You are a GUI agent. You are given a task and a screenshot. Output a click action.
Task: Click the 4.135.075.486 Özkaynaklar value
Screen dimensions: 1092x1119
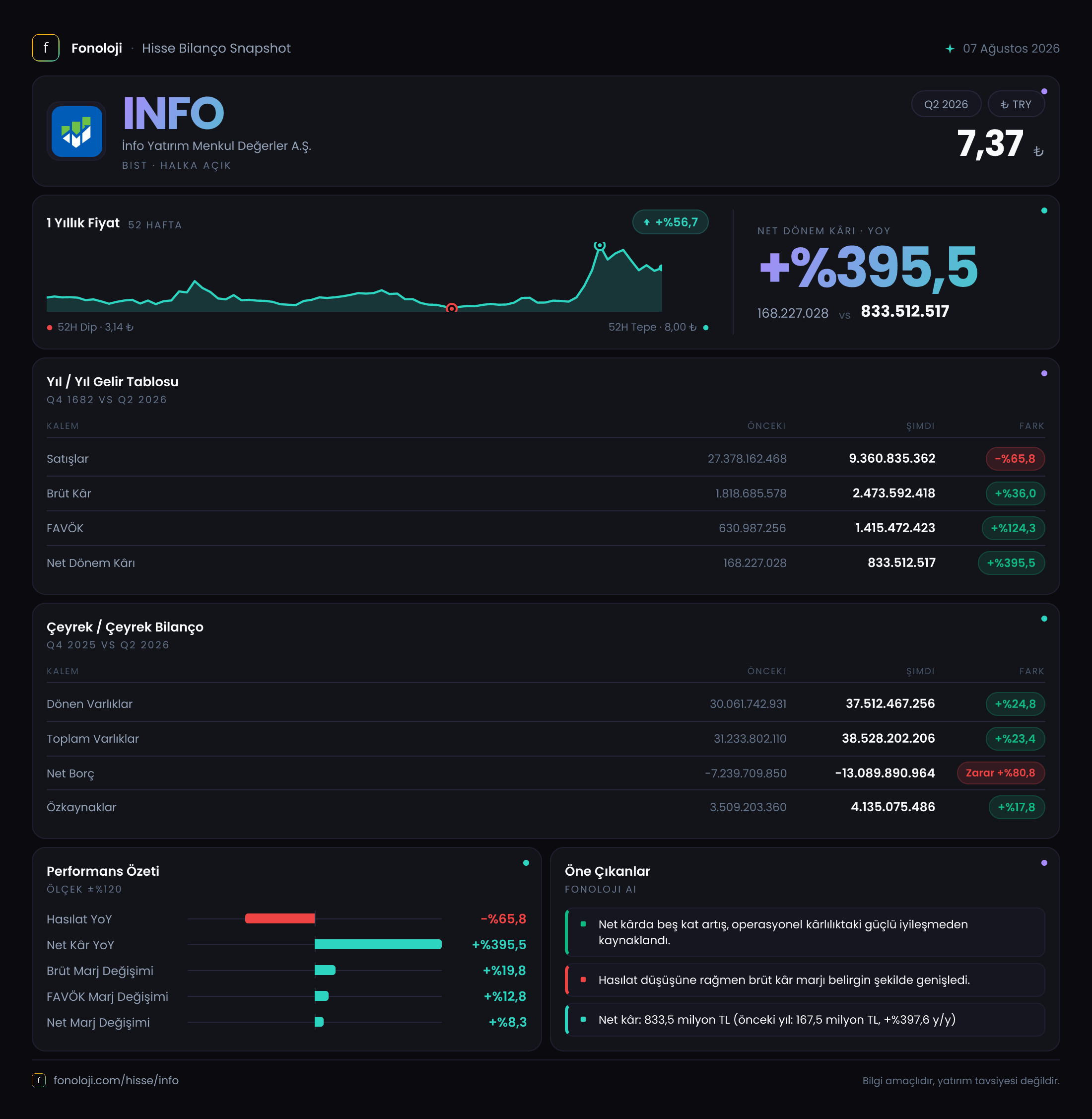click(x=892, y=808)
